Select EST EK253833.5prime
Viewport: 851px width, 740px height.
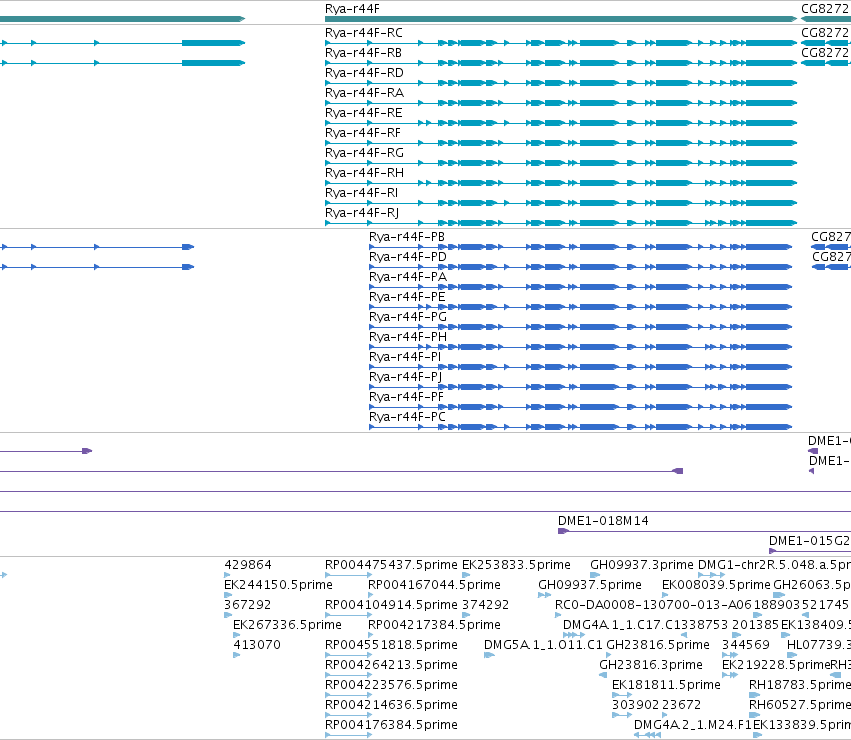point(516,565)
